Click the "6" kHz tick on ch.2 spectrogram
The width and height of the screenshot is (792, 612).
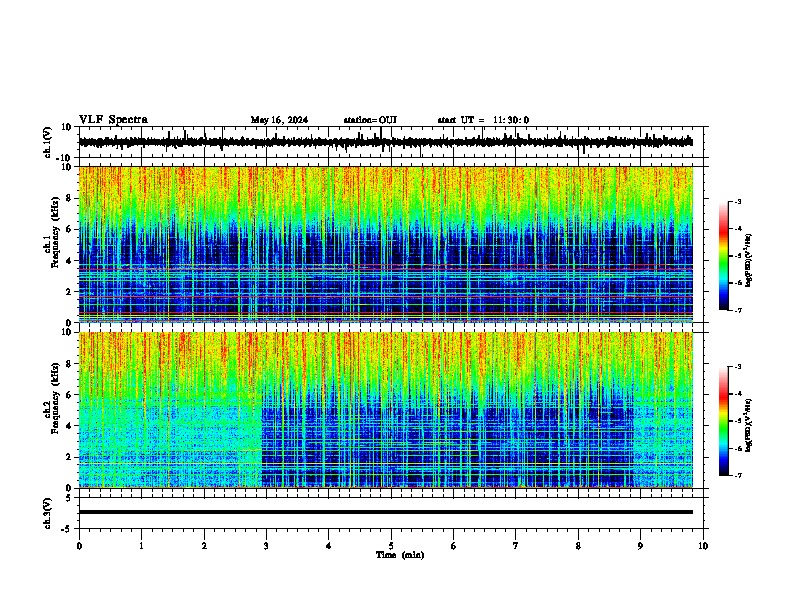(69, 395)
